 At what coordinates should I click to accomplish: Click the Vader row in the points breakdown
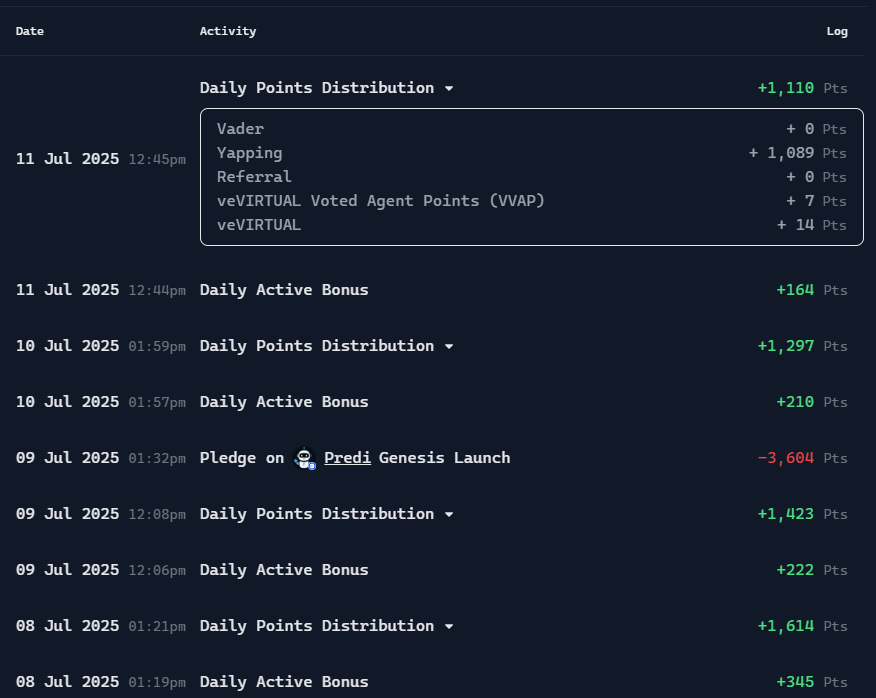[x=240, y=129]
